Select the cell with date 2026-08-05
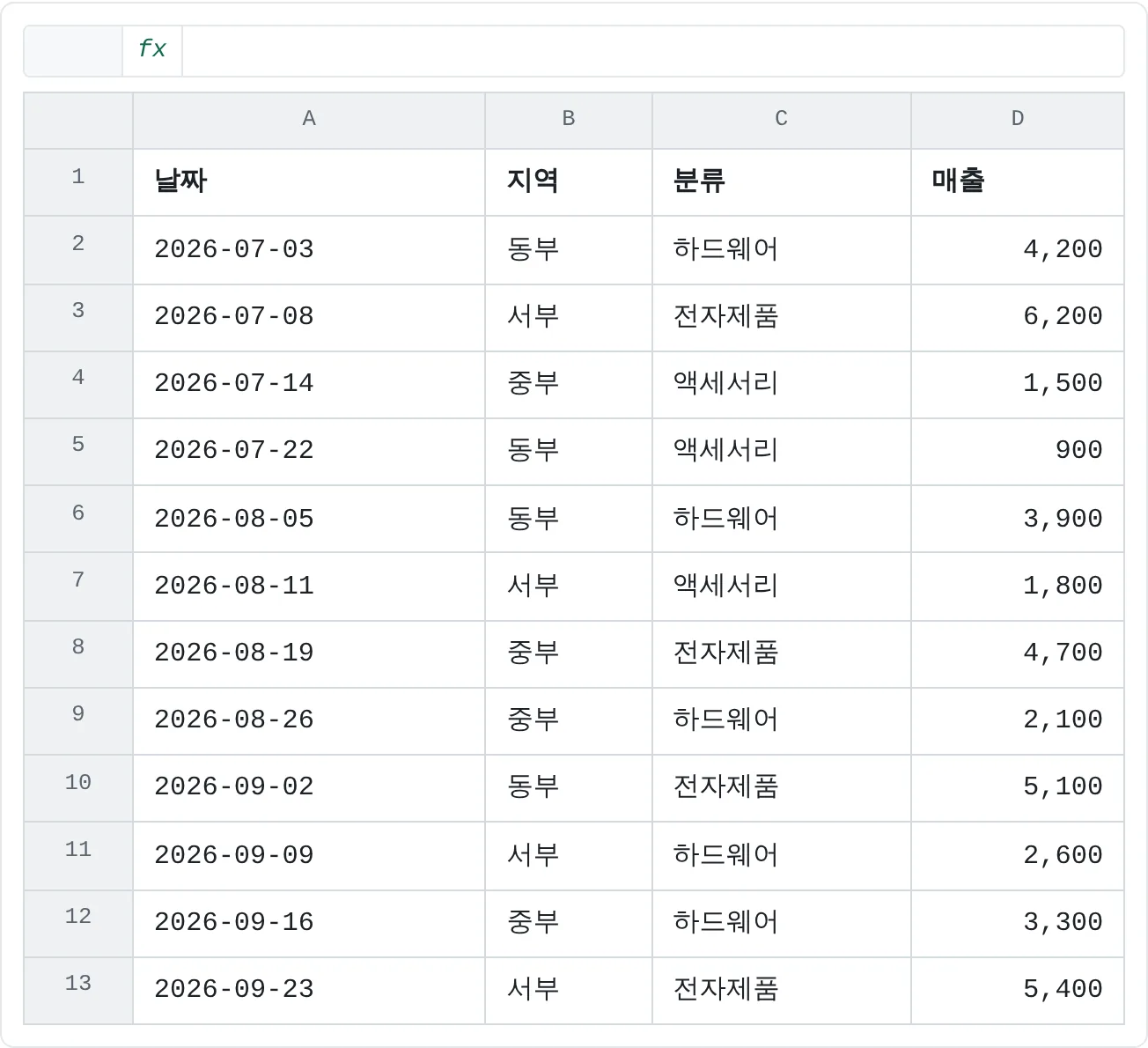The image size is (1148, 1048). pyautogui.click(x=309, y=520)
